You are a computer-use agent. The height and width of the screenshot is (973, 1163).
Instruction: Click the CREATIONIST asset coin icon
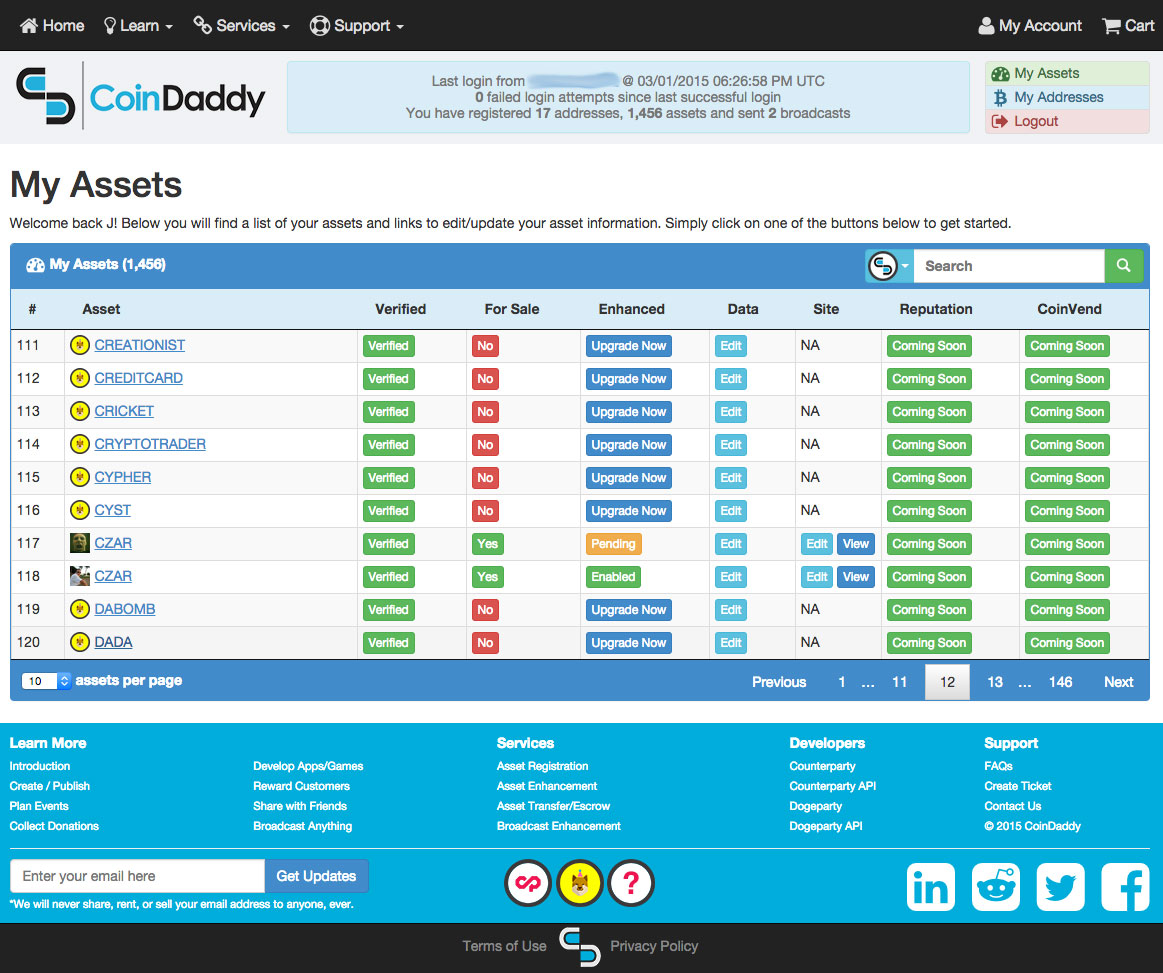(79, 345)
